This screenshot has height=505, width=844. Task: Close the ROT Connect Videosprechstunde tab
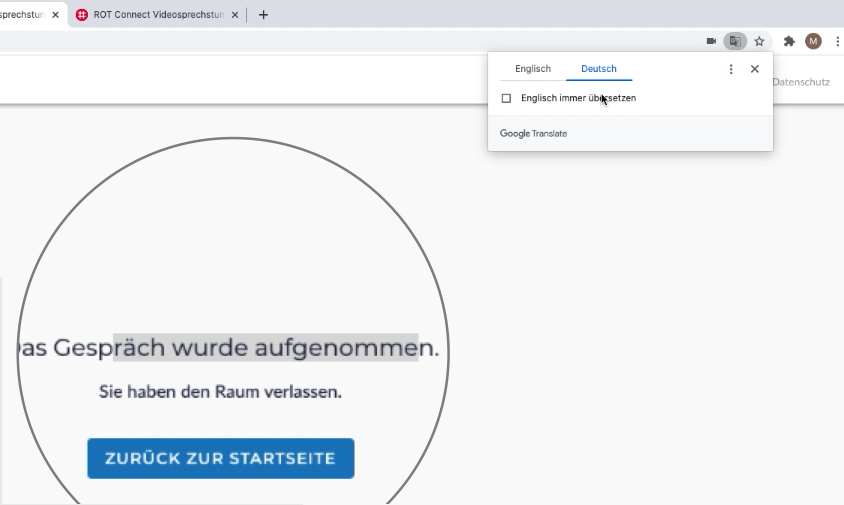point(235,15)
